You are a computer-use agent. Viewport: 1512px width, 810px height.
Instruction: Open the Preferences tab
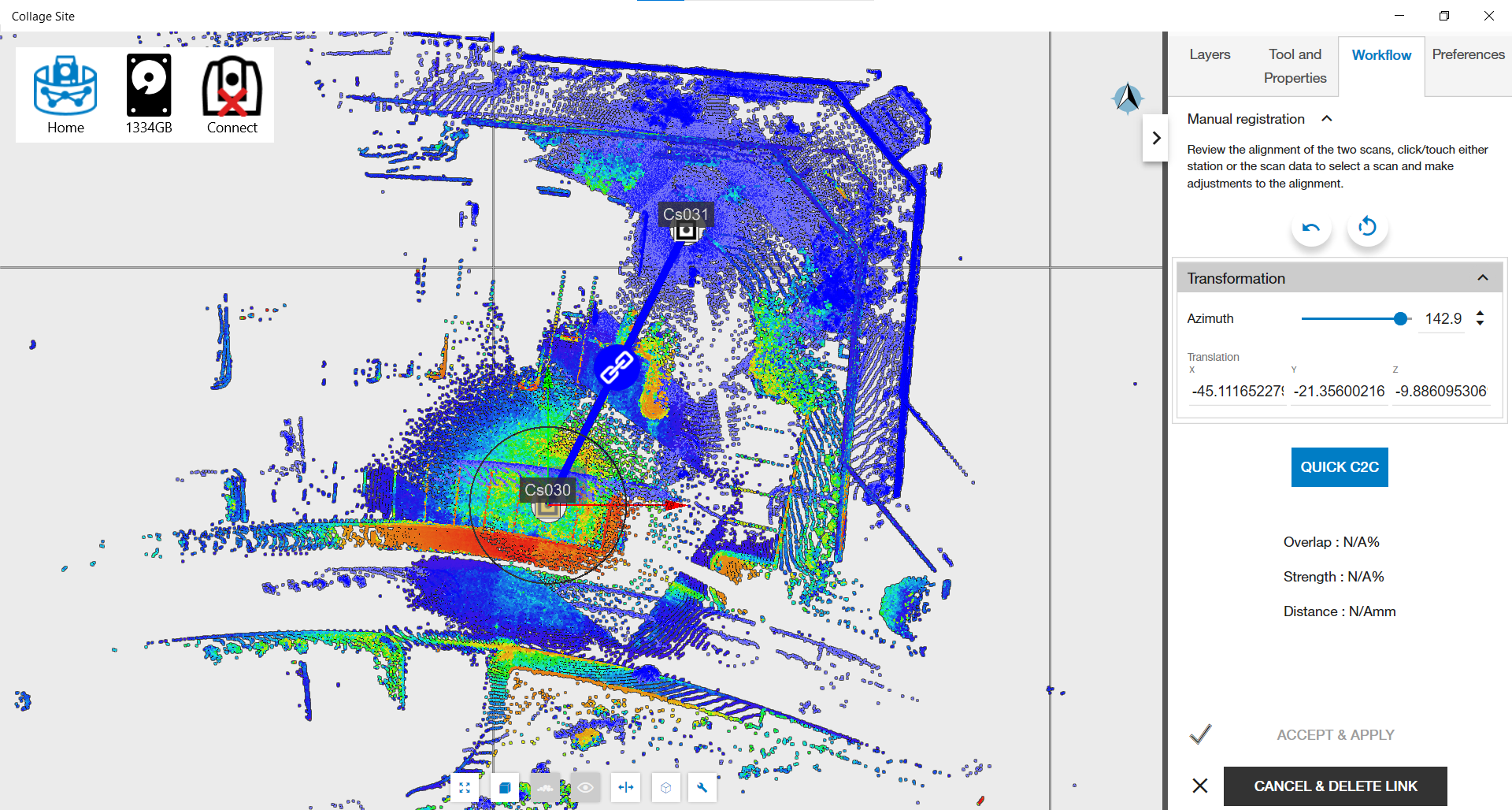click(x=1468, y=54)
